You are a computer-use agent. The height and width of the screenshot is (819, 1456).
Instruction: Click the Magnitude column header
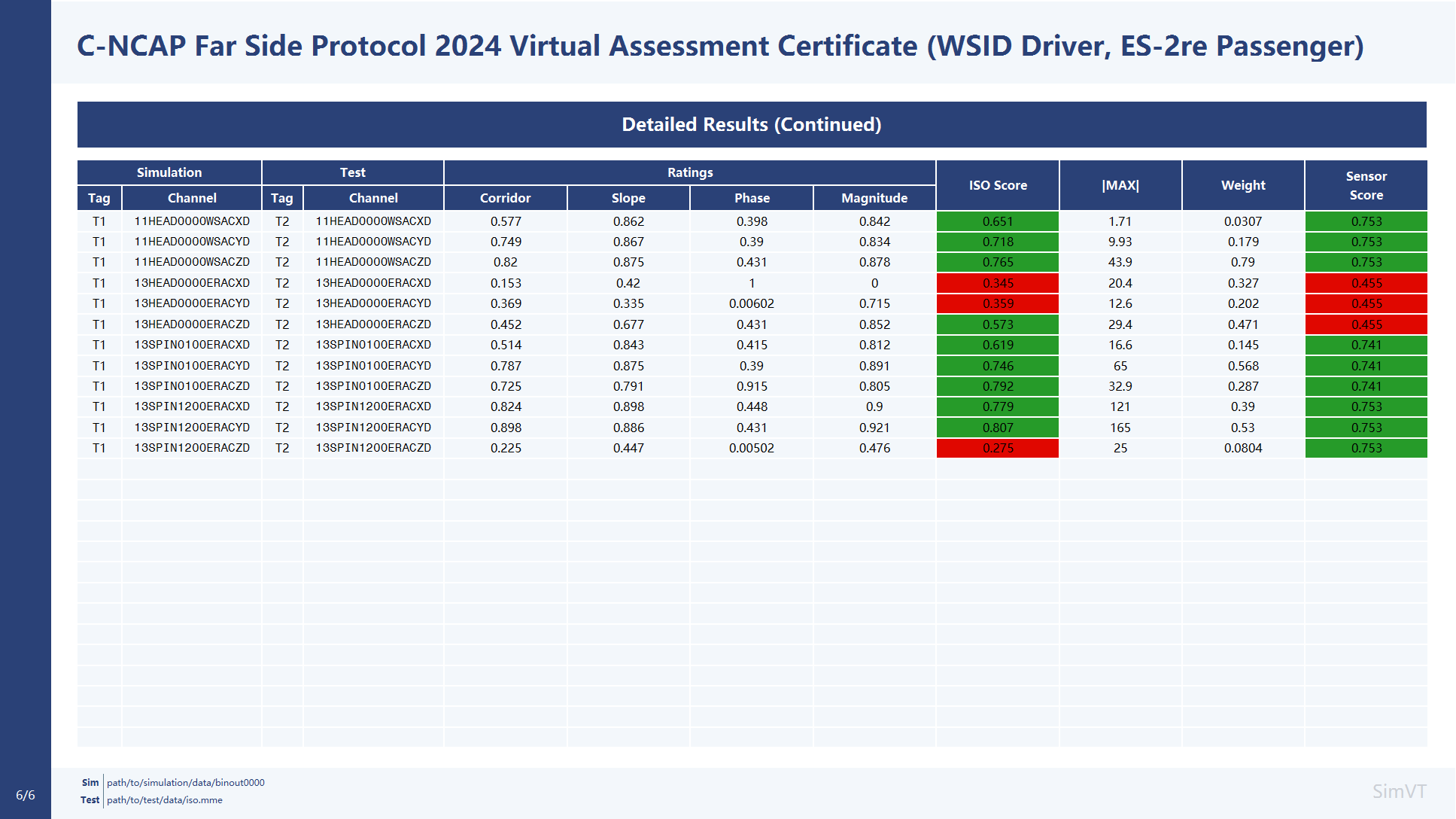tap(874, 198)
